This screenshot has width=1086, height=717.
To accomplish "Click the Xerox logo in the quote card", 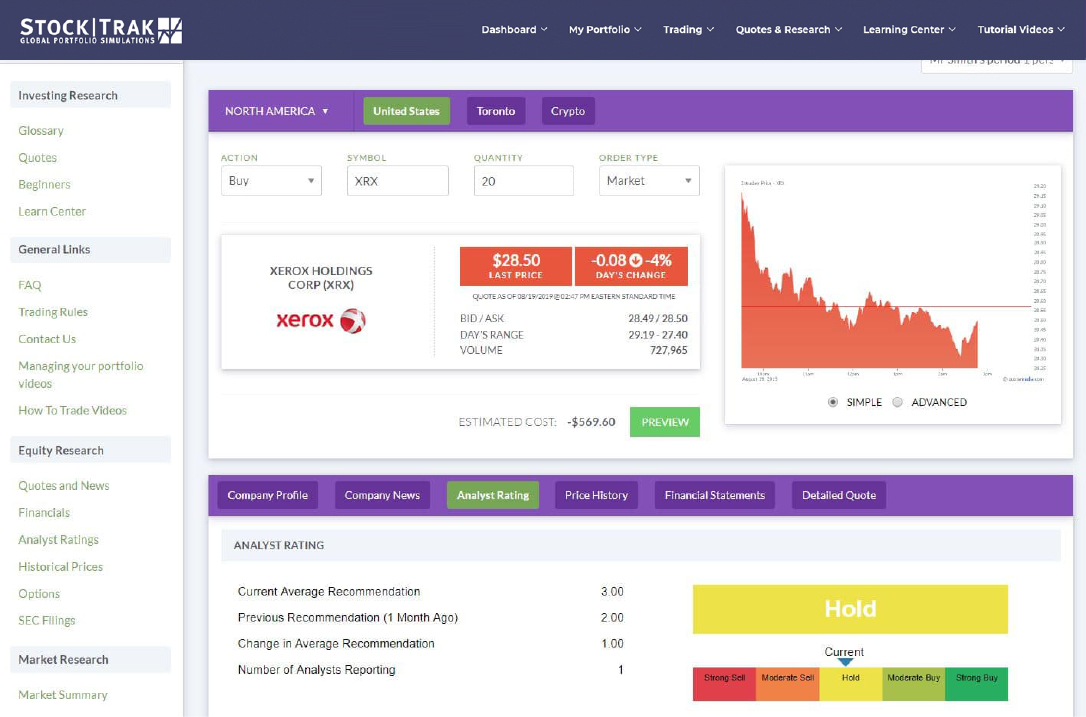I will click(321, 321).
